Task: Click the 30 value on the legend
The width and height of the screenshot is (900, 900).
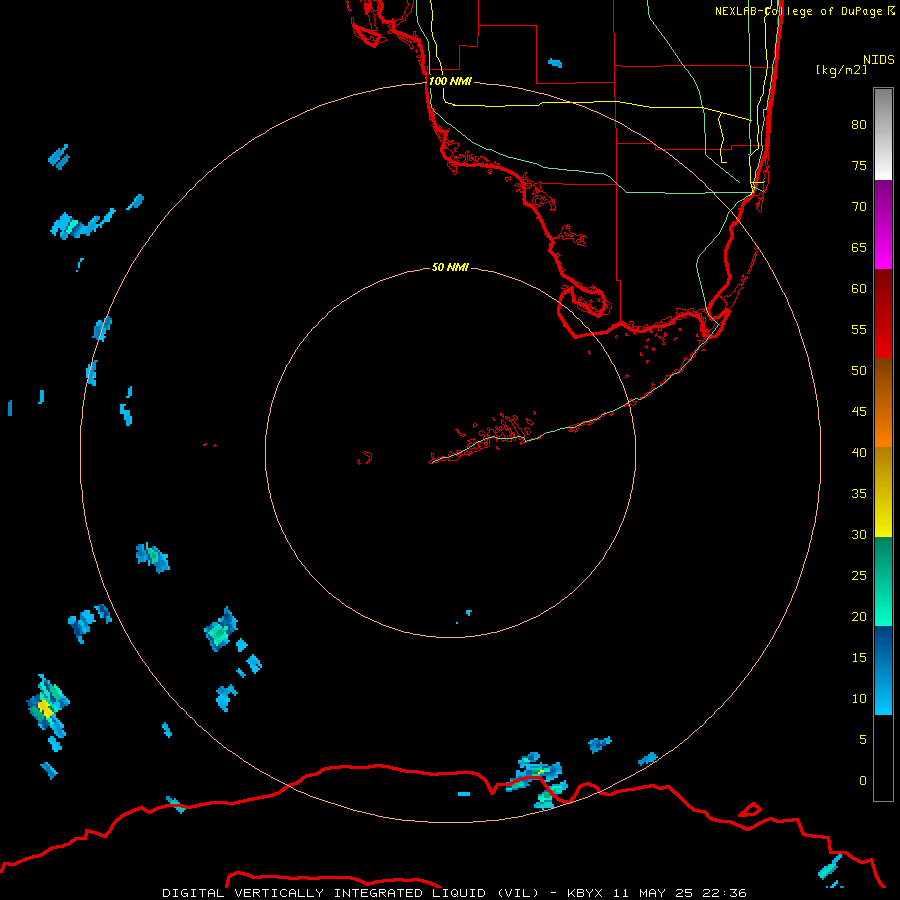Action: (859, 535)
